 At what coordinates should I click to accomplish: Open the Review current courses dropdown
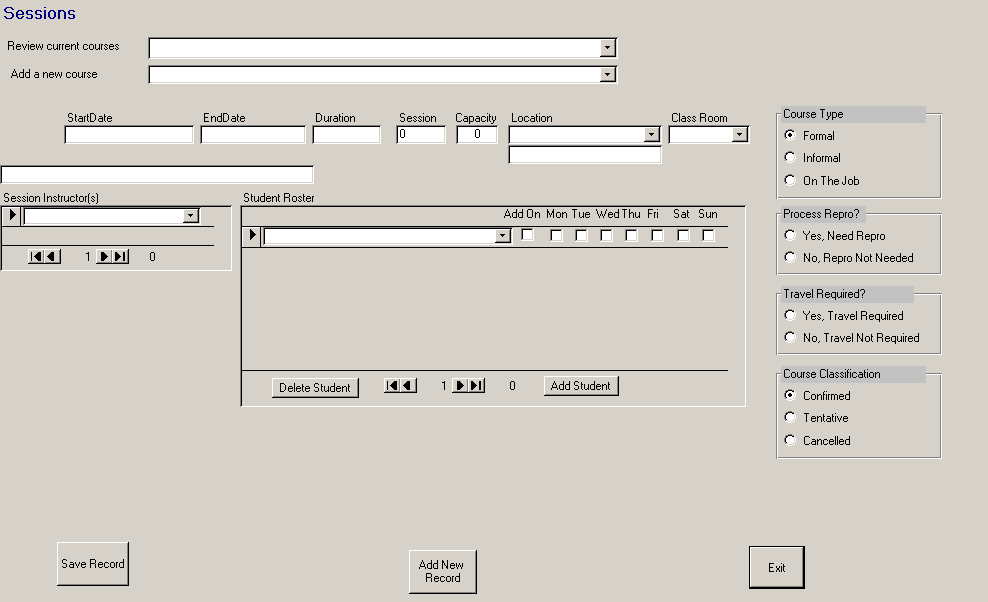tap(607, 48)
